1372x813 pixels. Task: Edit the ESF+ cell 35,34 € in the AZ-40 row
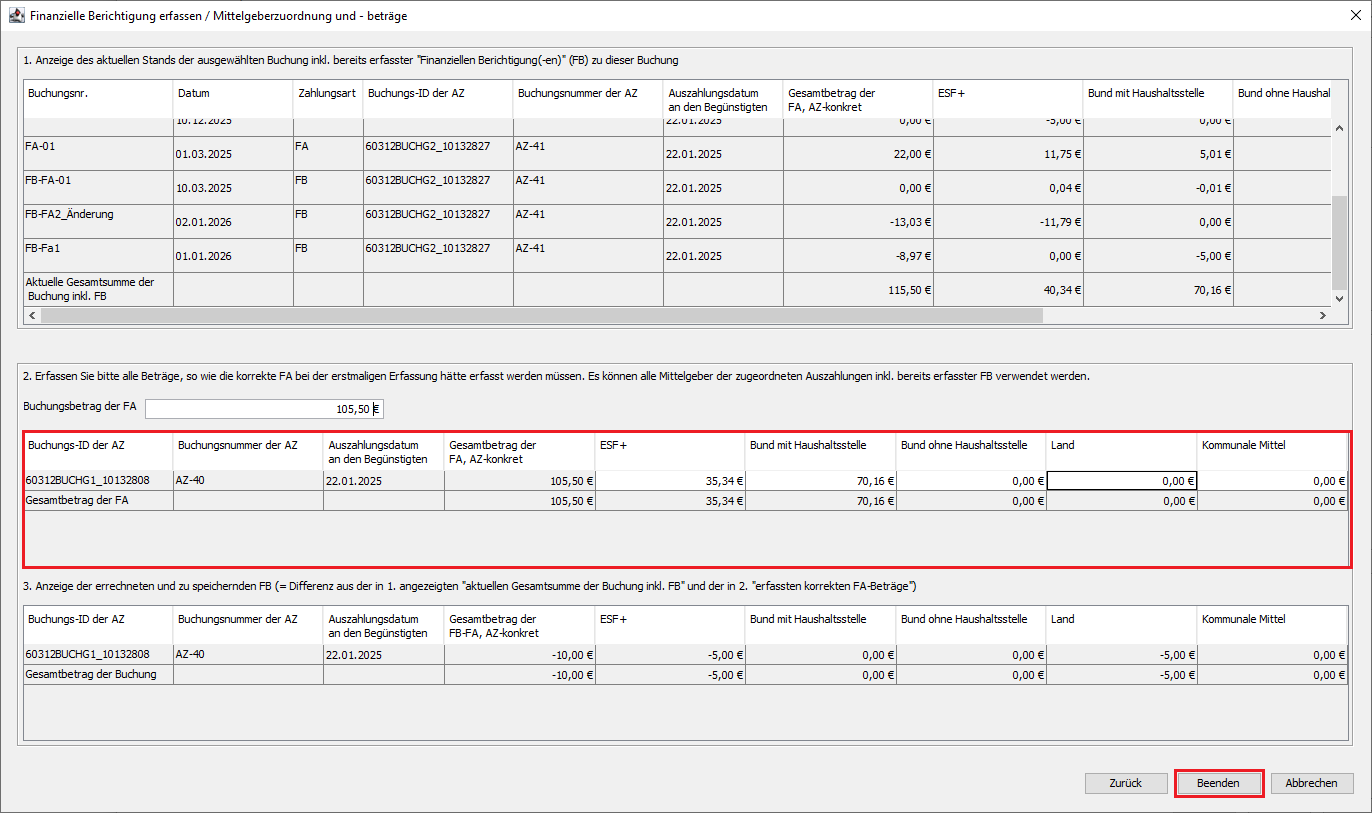[x=670, y=481]
